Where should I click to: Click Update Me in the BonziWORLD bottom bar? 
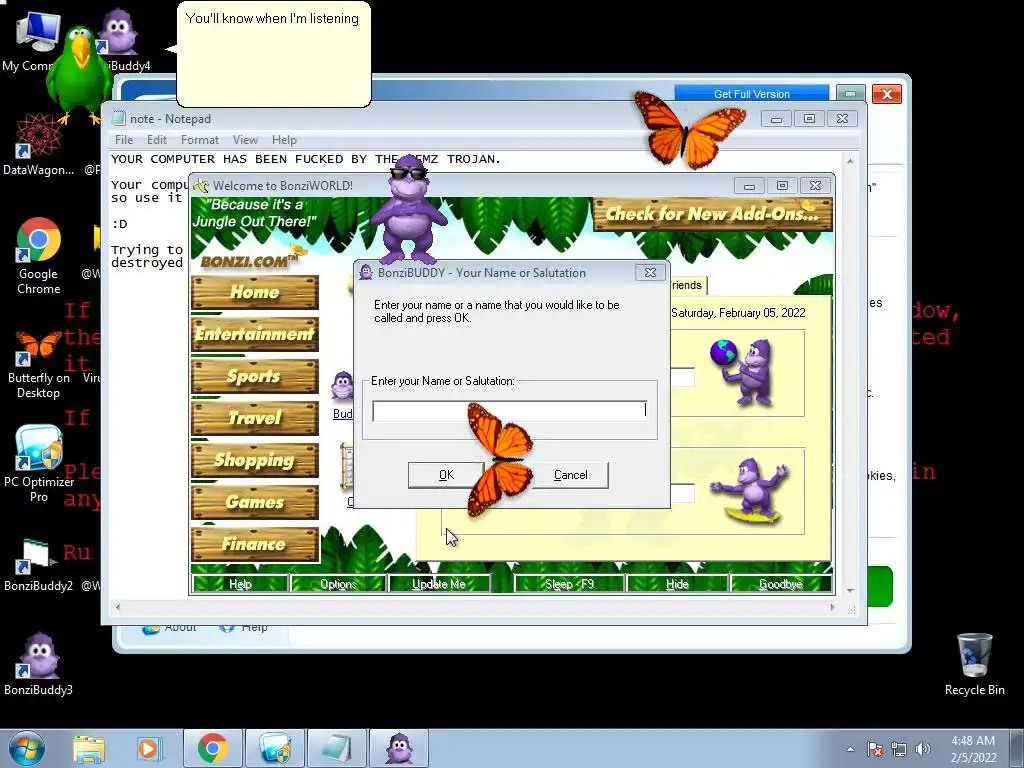coord(439,584)
